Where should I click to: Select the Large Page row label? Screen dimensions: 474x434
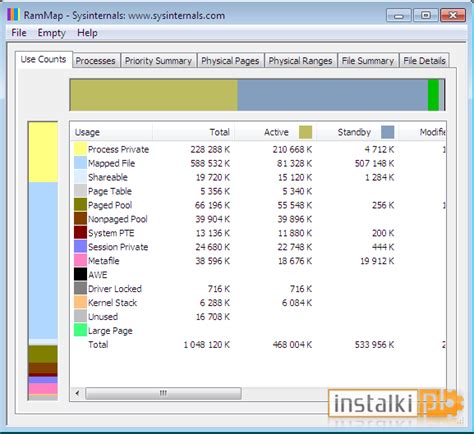[110, 331]
